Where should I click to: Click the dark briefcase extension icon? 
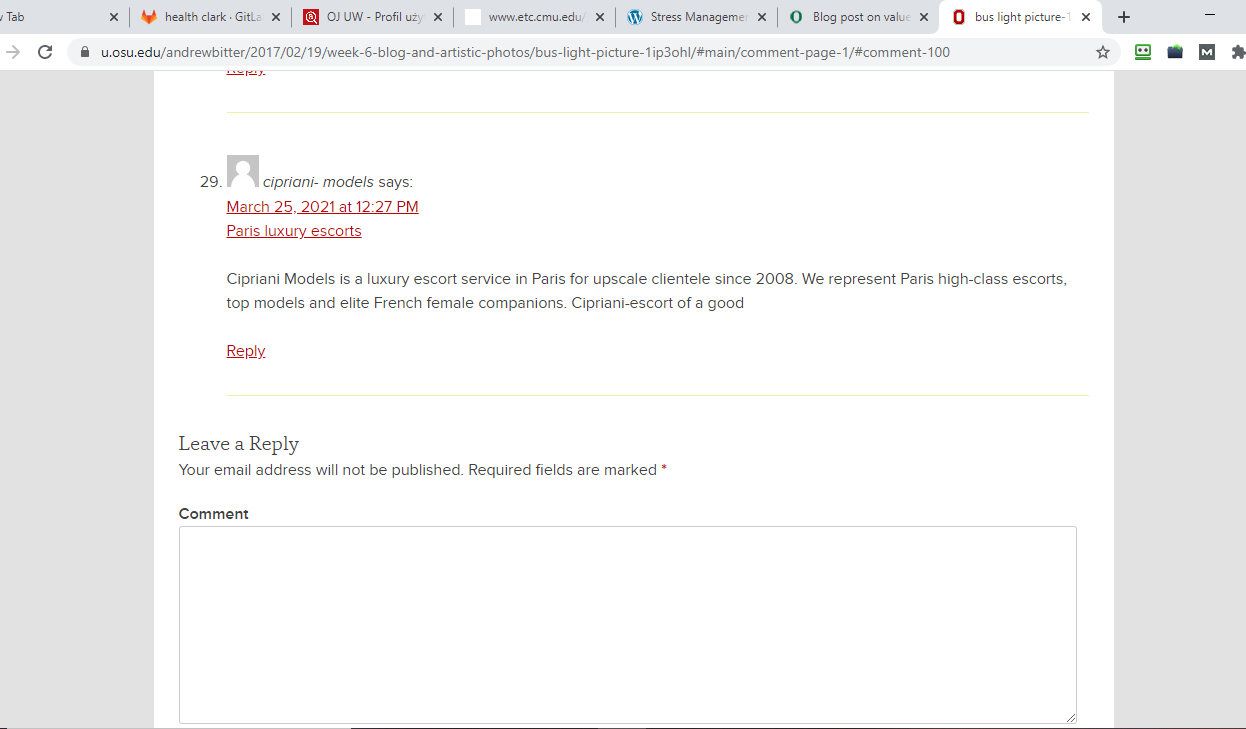pos(1175,52)
